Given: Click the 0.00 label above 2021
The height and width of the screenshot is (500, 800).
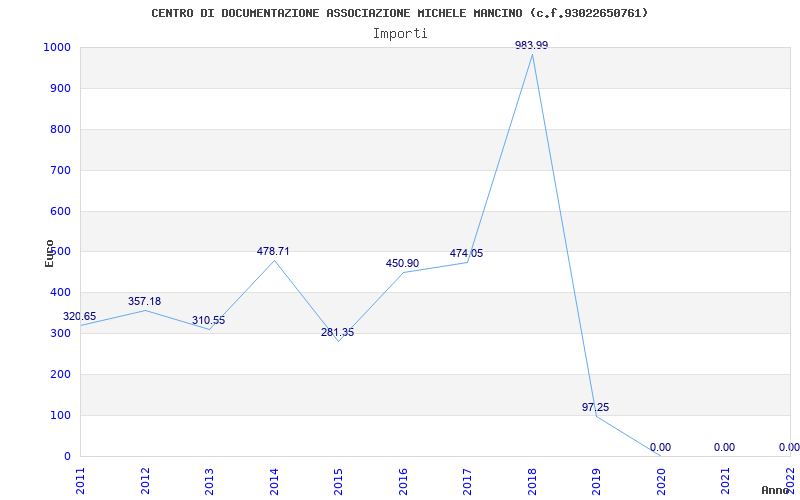Looking at the screenshot, I should pyautogui.click(x=724, y=447).
